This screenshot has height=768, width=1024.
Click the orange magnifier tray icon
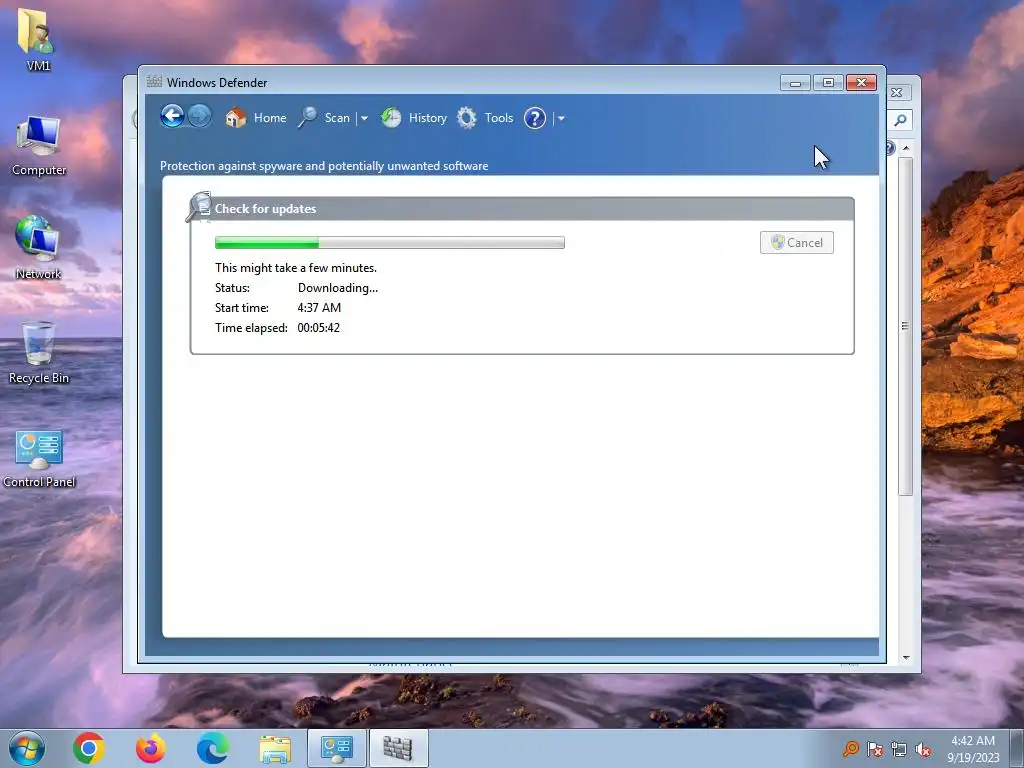pyautogui.click(x=850, y=749)
